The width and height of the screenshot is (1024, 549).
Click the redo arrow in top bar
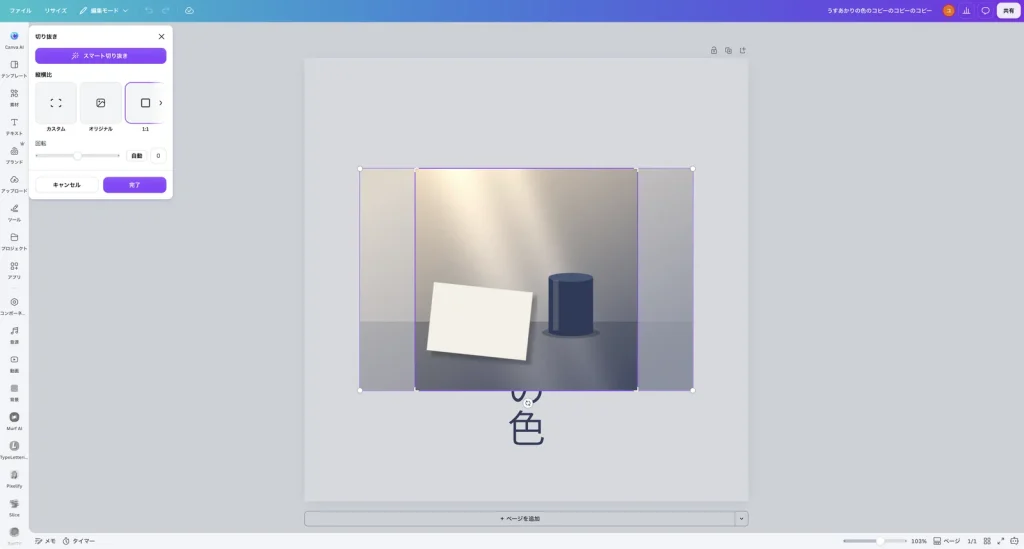166,10
